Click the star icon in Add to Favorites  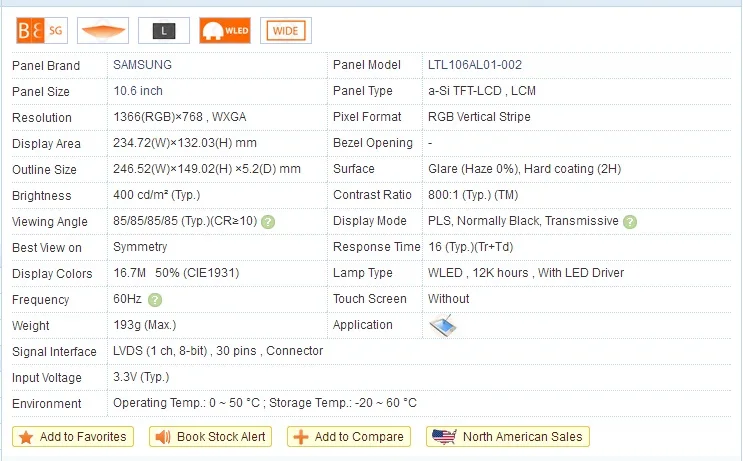tap(26, 437)
